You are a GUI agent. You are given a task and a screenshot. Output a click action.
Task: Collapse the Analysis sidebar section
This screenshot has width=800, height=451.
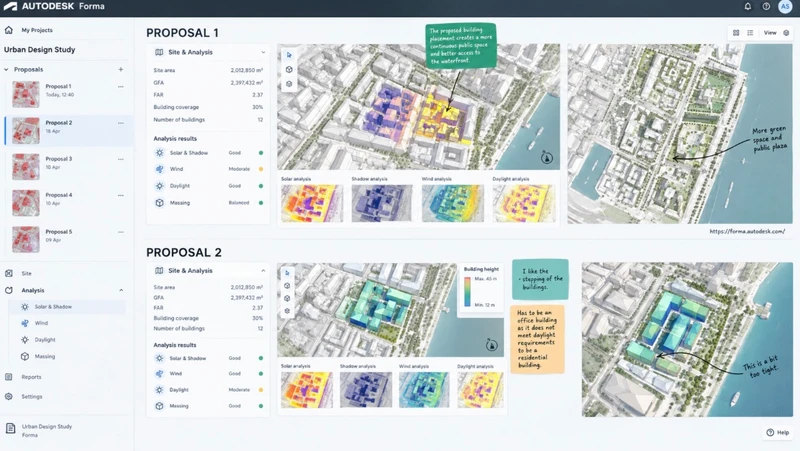[121, 290]
